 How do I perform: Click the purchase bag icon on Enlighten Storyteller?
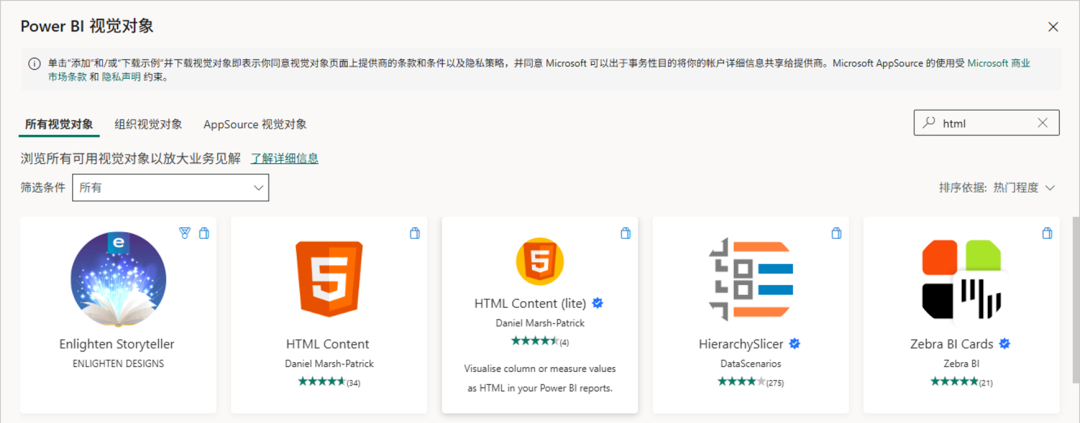203,233
